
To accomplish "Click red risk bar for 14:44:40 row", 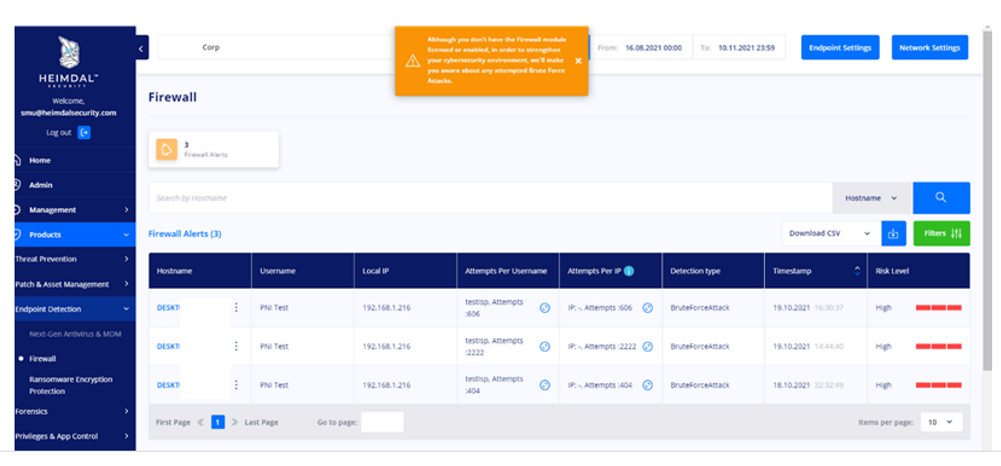I will [938, 347].
